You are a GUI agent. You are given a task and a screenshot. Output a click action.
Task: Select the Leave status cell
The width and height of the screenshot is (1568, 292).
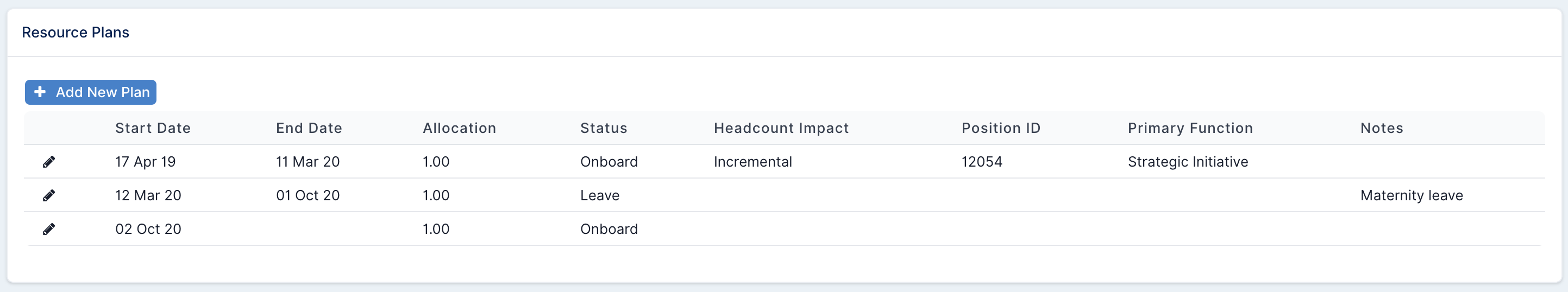pos(600,195)
